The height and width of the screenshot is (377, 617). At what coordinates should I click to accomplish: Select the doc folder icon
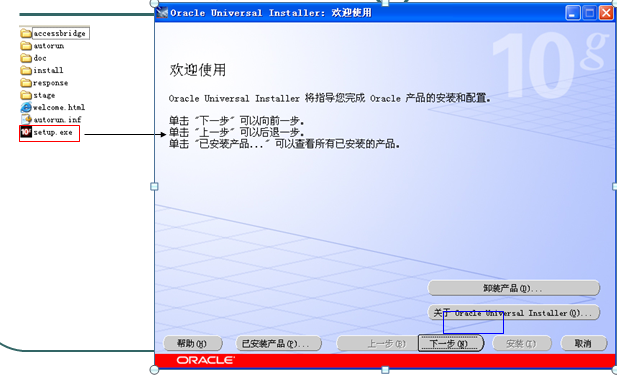click(x=26, y=58)
